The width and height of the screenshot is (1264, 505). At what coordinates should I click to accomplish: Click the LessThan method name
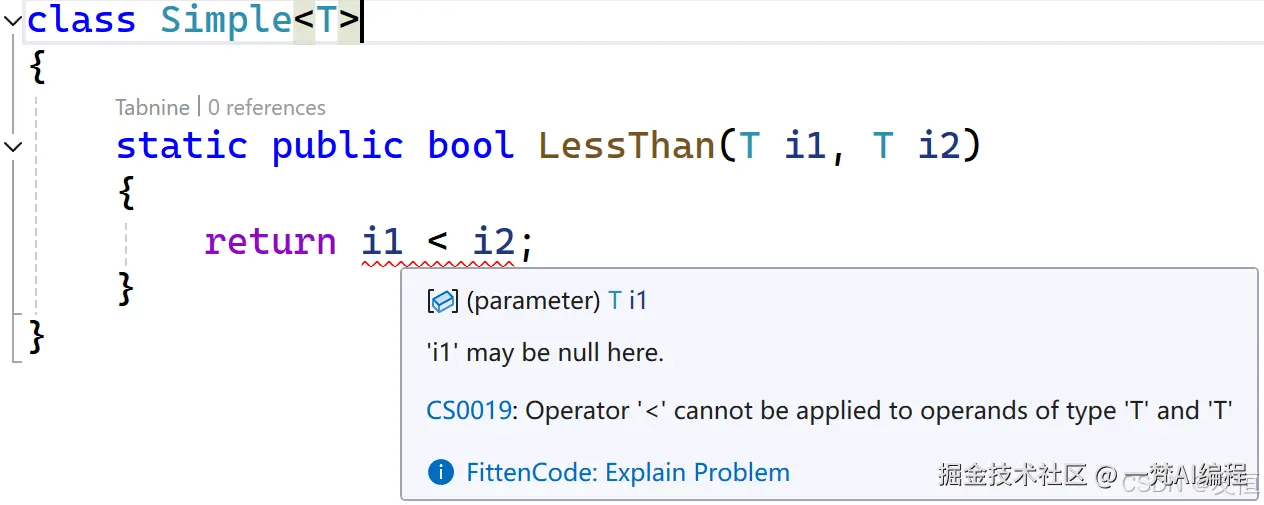[627, 146]
